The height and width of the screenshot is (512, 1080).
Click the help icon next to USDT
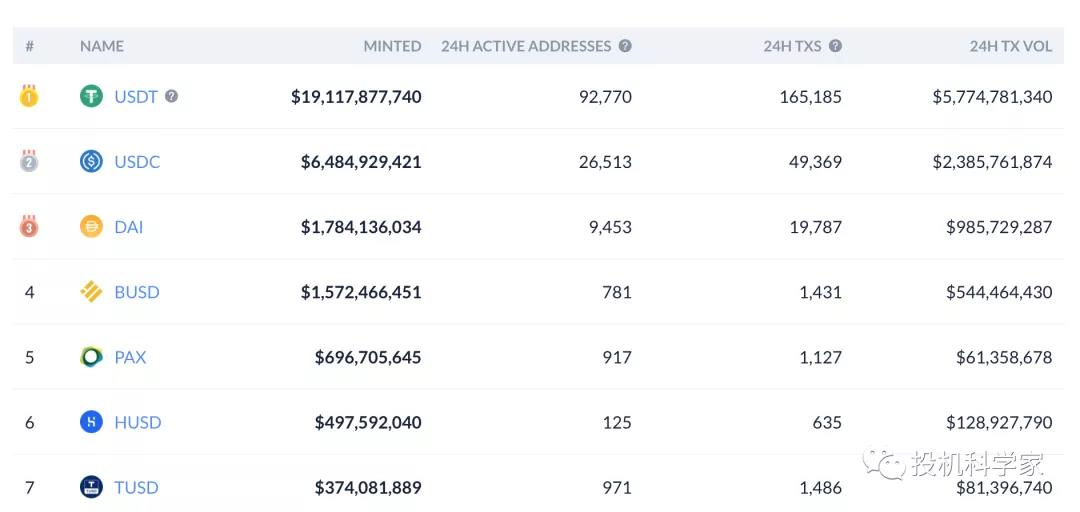172,97
